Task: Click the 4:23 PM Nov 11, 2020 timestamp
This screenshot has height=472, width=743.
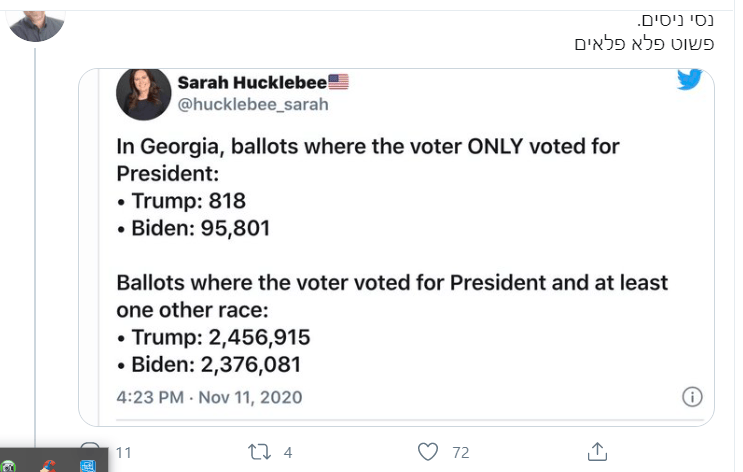Action: tap(209, 397)
